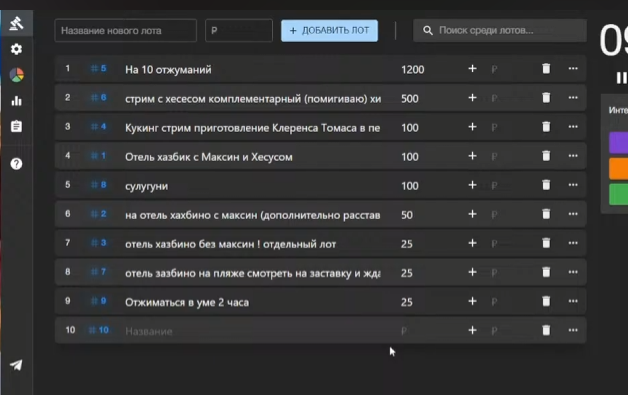Click 'Название' field of lot 10
The width and height of the screenshot is (628, 395).
(x=252, y=331)
